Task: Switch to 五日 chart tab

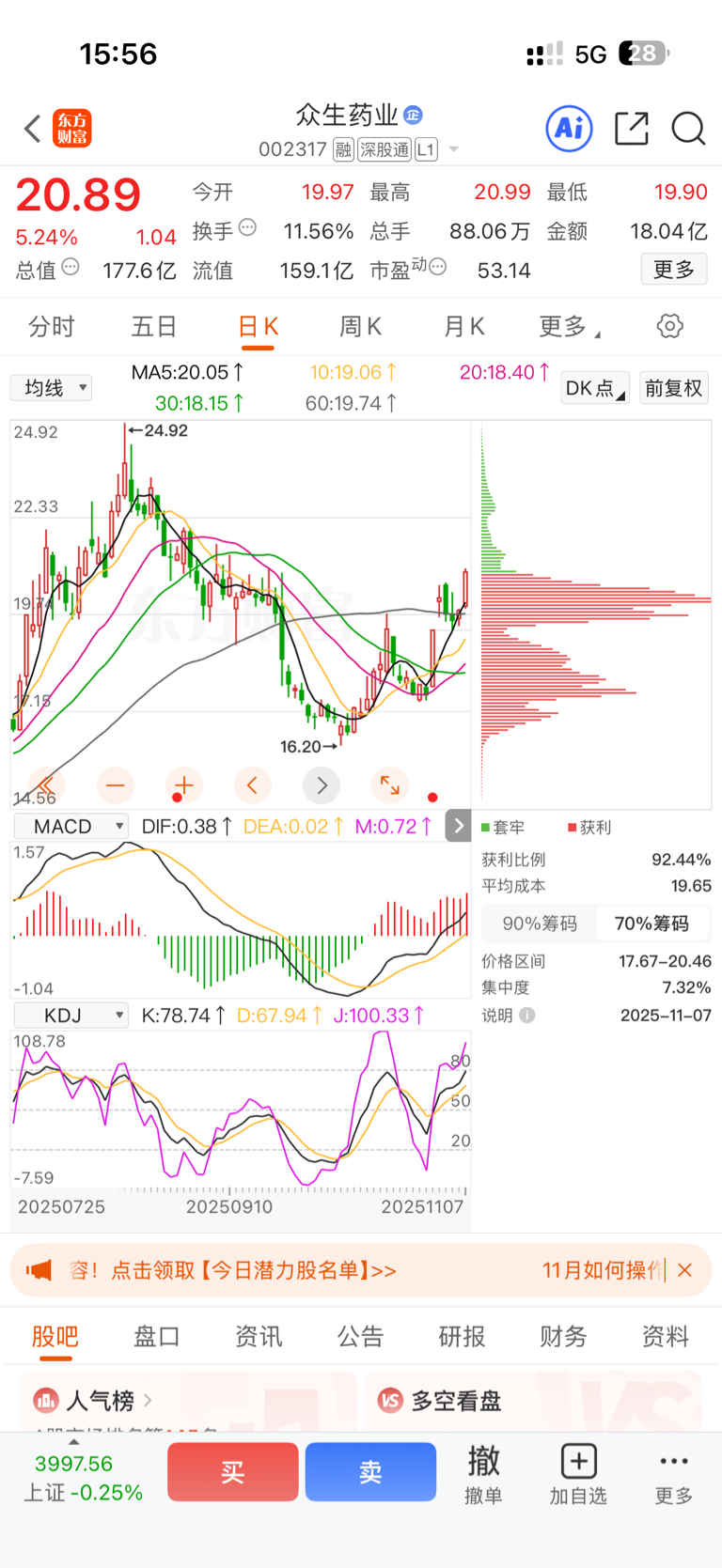Action: [154, 326]
